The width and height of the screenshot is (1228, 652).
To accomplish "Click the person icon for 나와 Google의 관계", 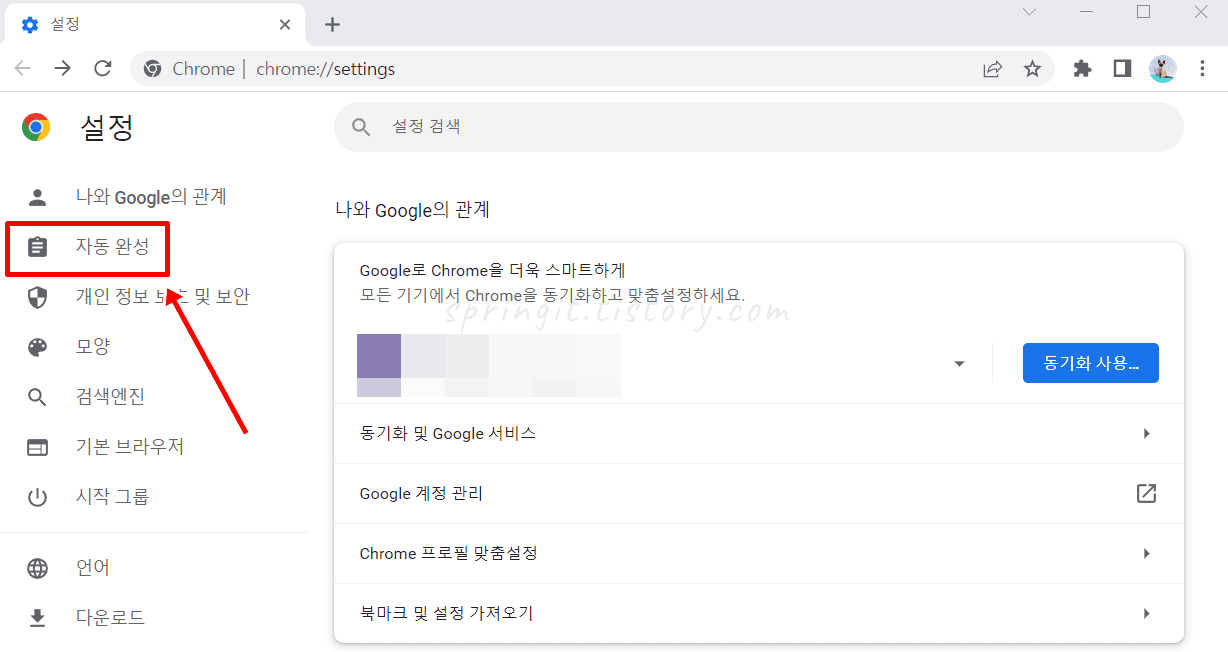I will click(37, 197).
